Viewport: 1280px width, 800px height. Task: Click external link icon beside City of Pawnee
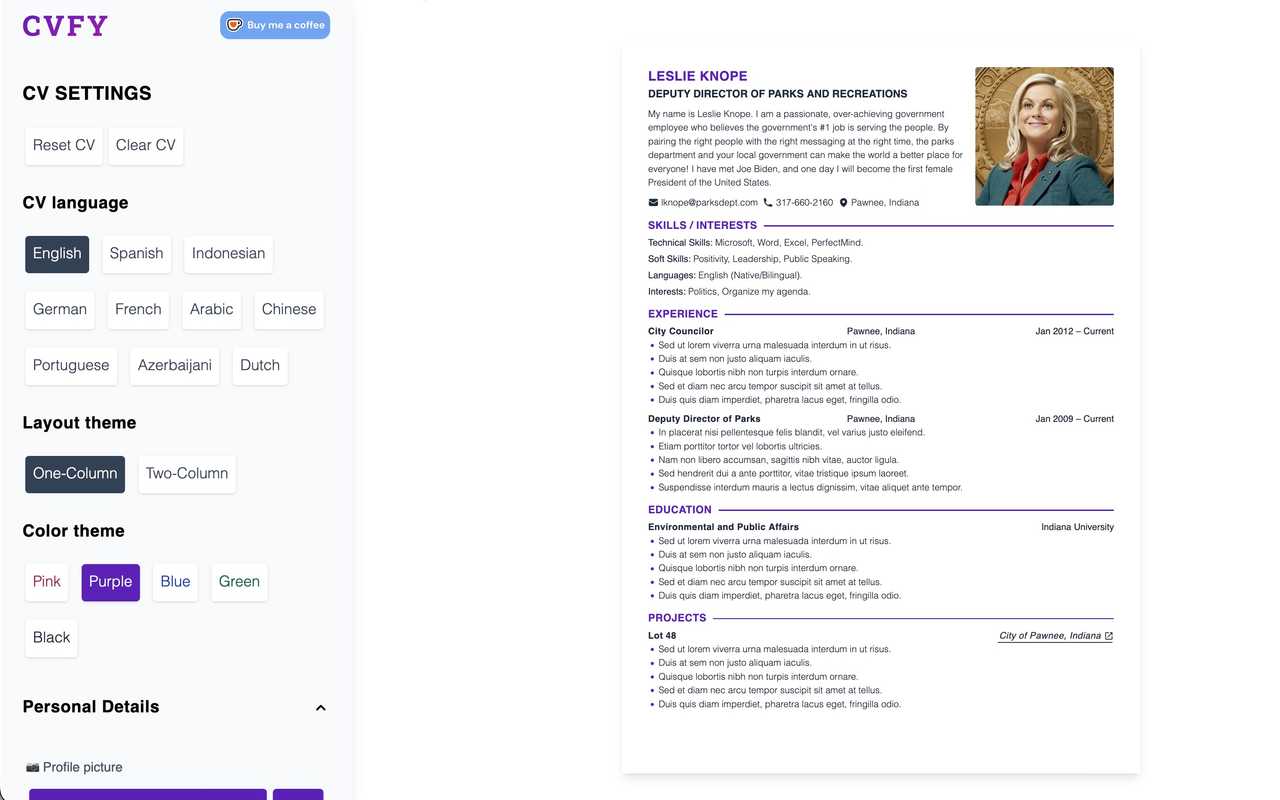tap(1108, 636)
